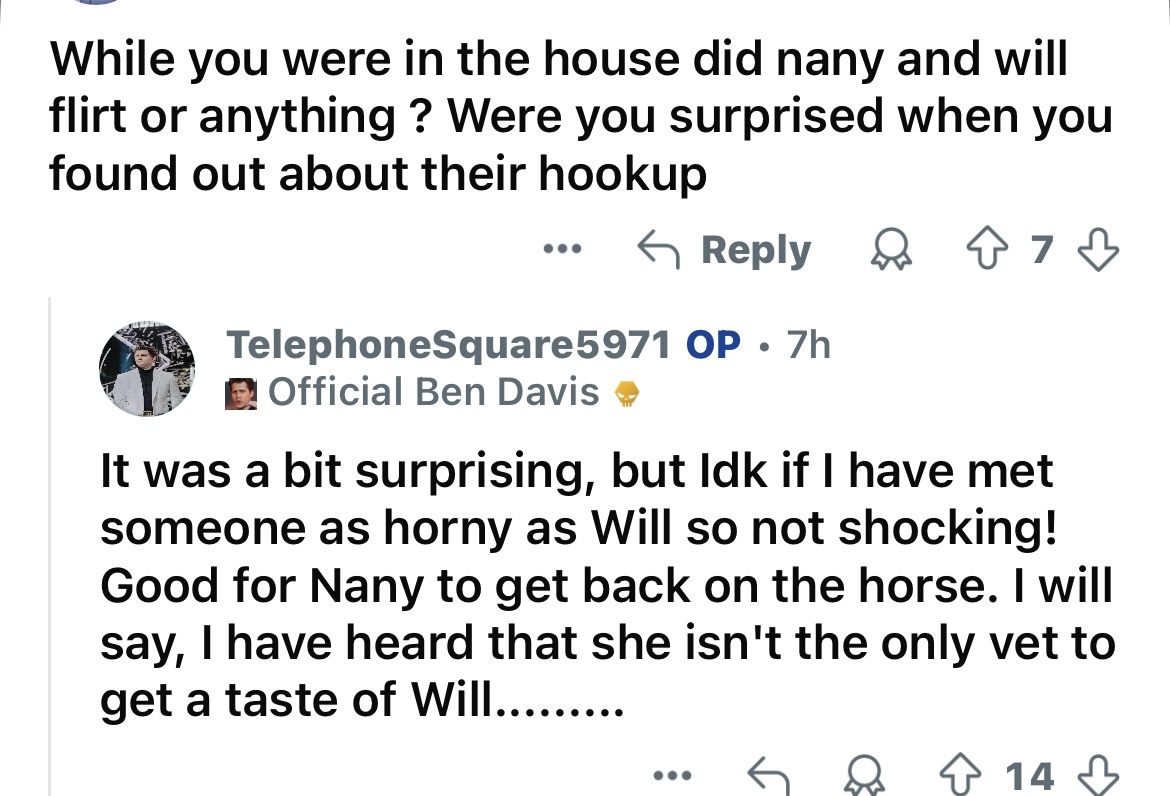This screenshot has width=1170, height=796.
Task: Open the TelephoneSquare5971 avatar picture
Action: point(147,369)
